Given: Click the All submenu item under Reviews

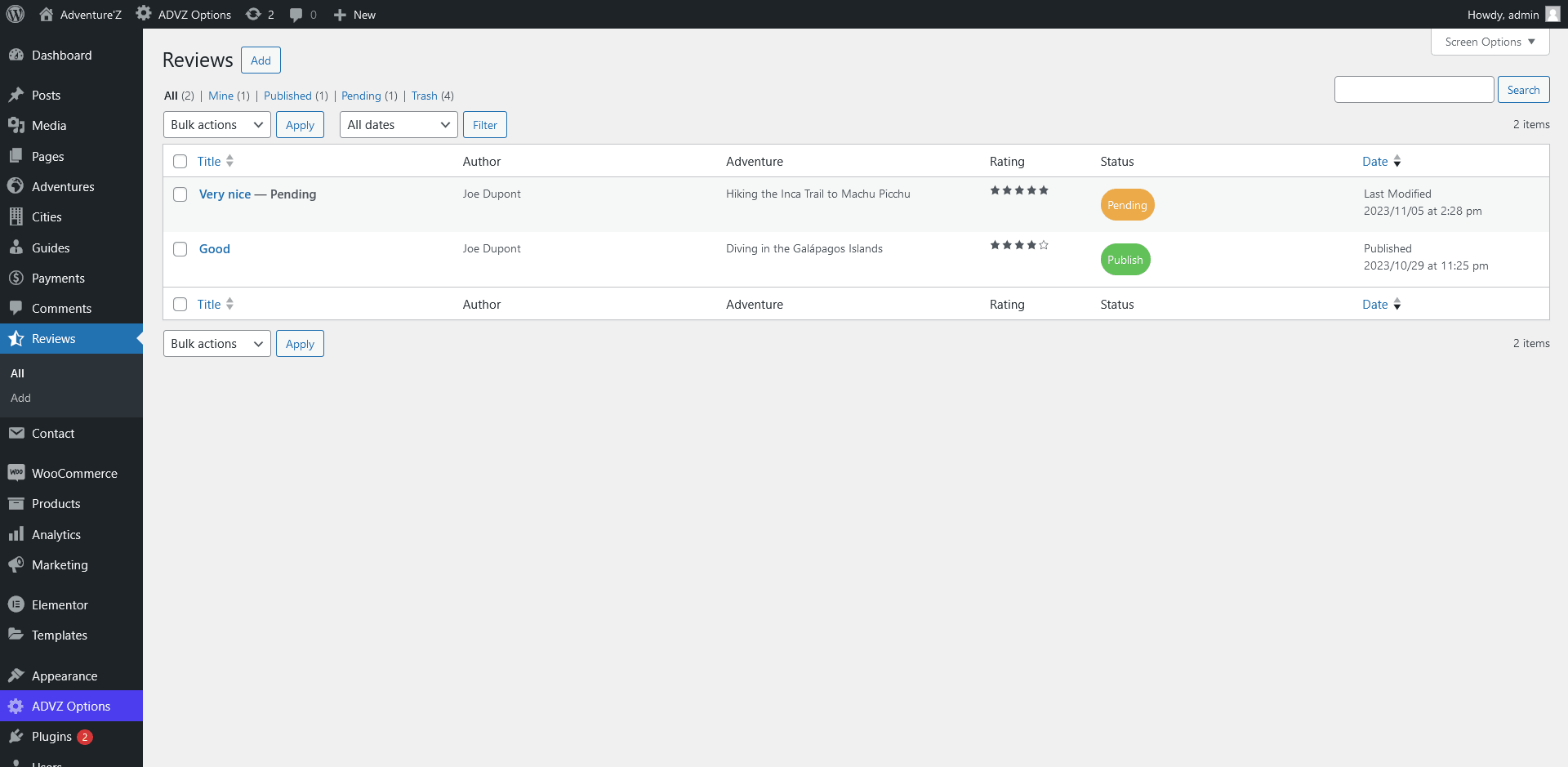Looking at the screenshot, I should click(17, 373).
